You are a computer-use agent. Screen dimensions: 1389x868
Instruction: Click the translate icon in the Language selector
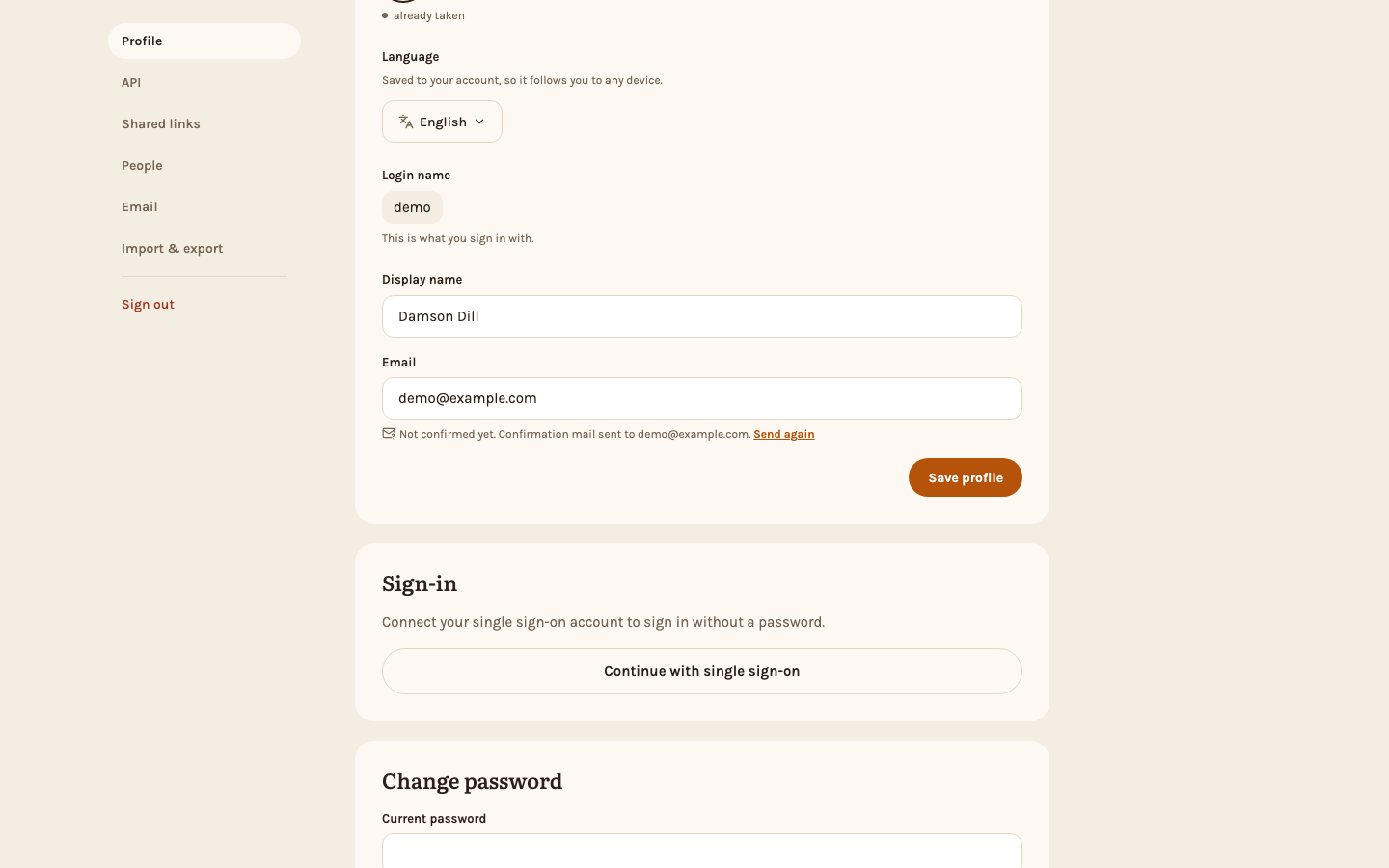(406, 122)
